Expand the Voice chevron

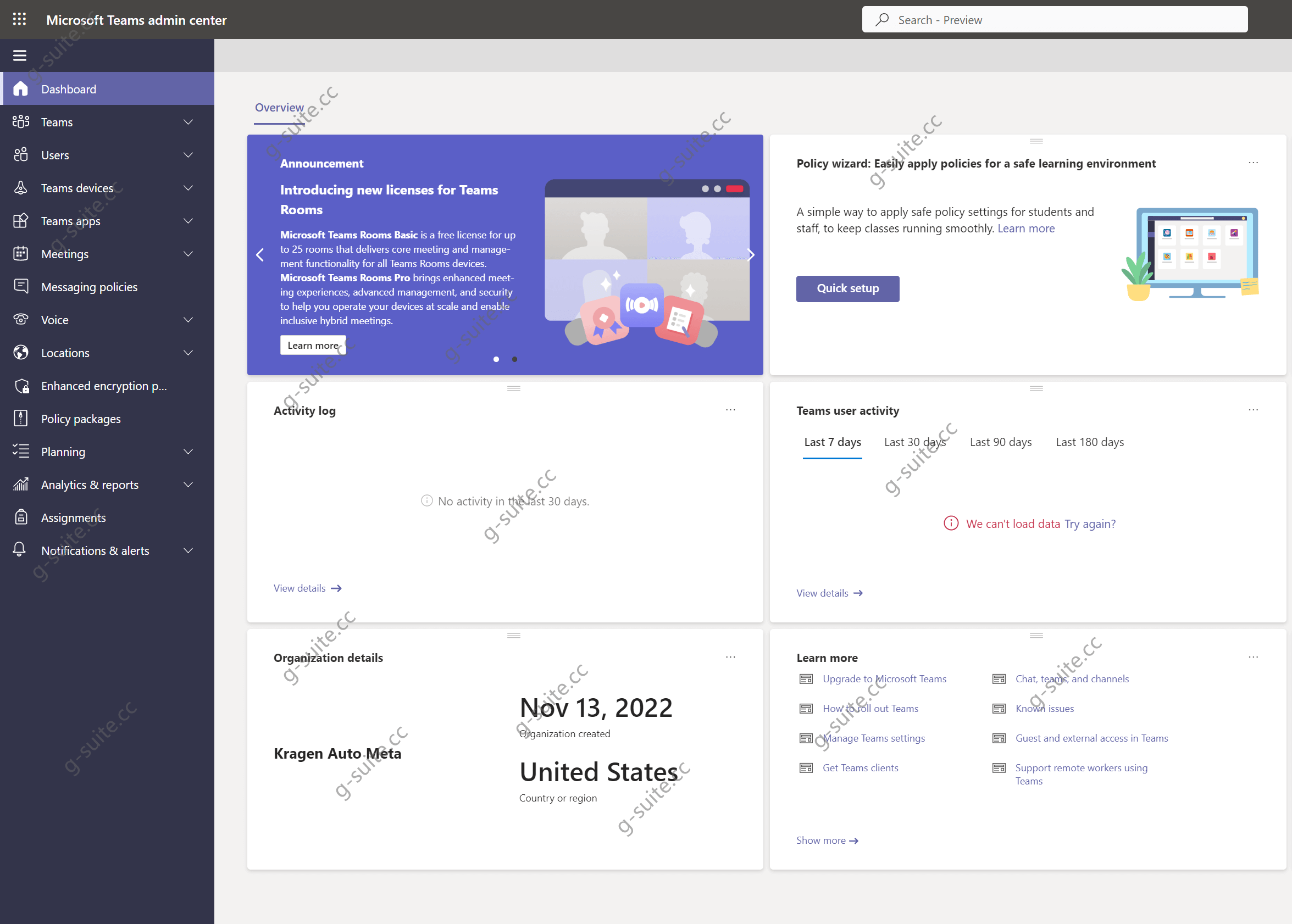pyautogui.click(x=188, y=319)
